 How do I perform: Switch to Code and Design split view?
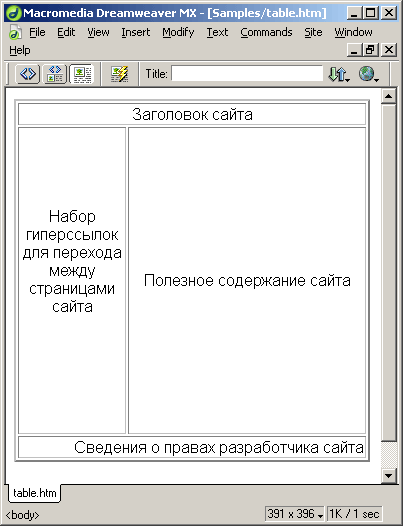pos(55,74)
